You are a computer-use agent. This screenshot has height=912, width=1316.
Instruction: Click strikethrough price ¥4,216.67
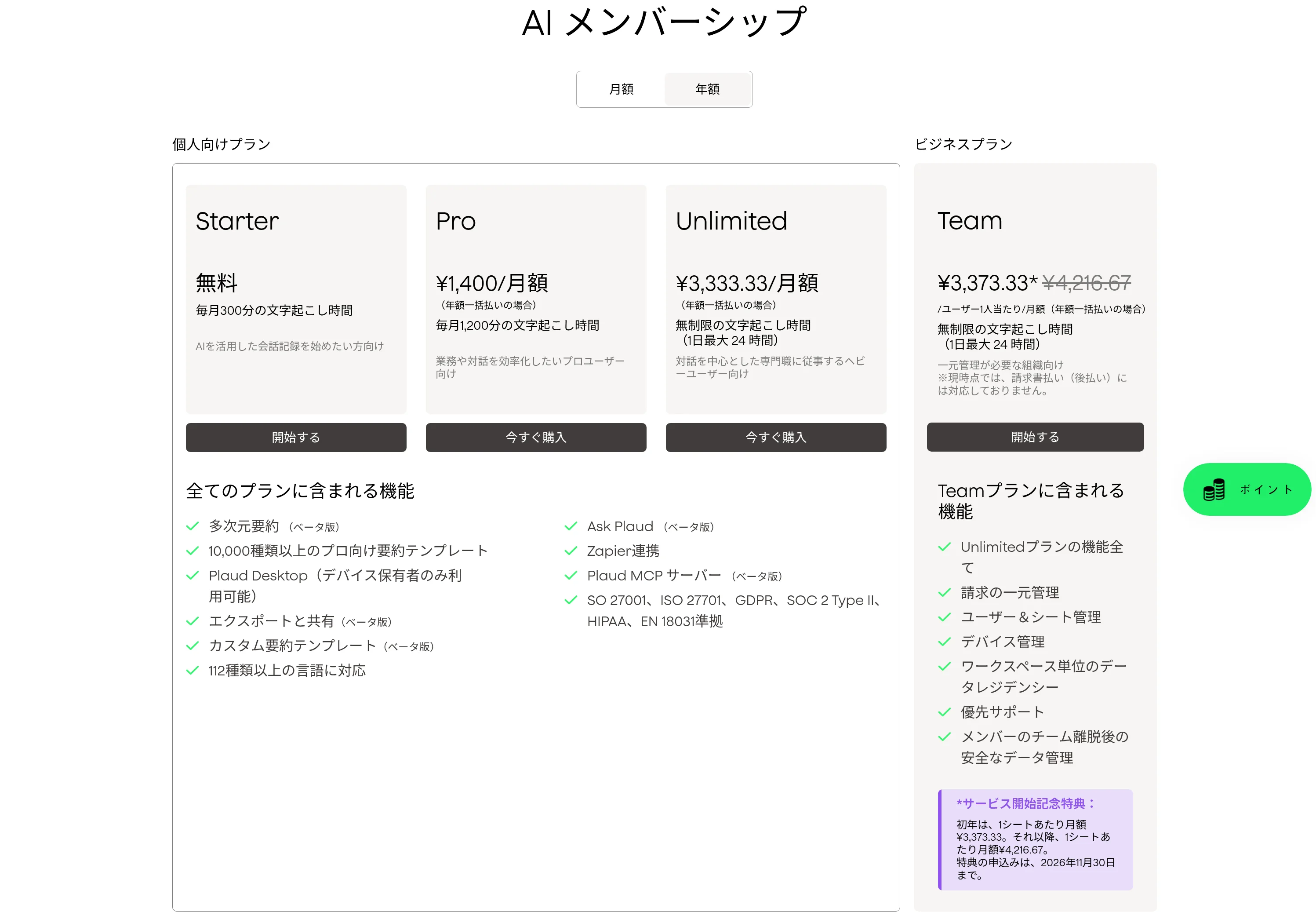coord(1087,283)
